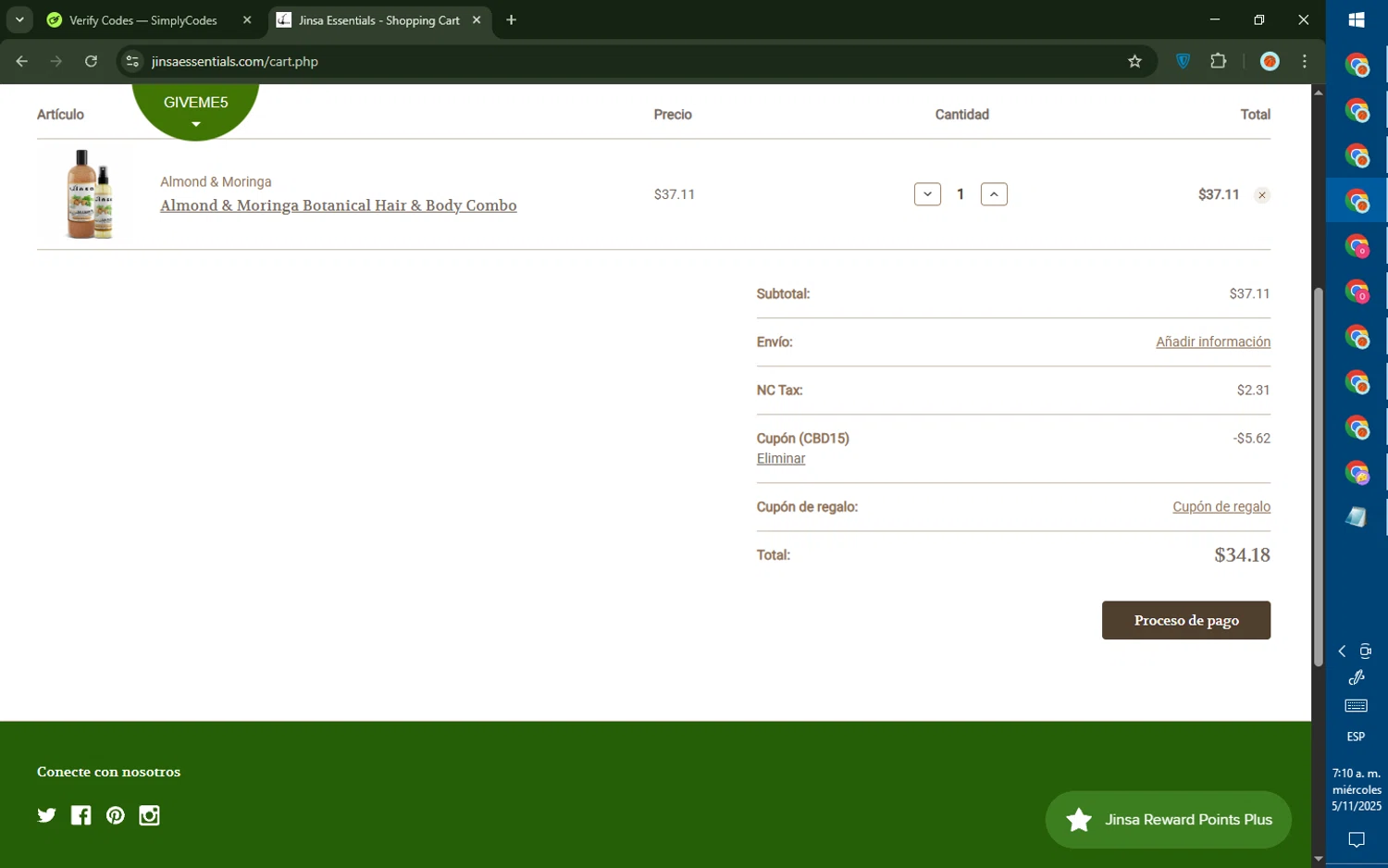Click the Bitwarden shield extension icon
This screenshot has width=1388, height=868.
(x=1183, y=62)
